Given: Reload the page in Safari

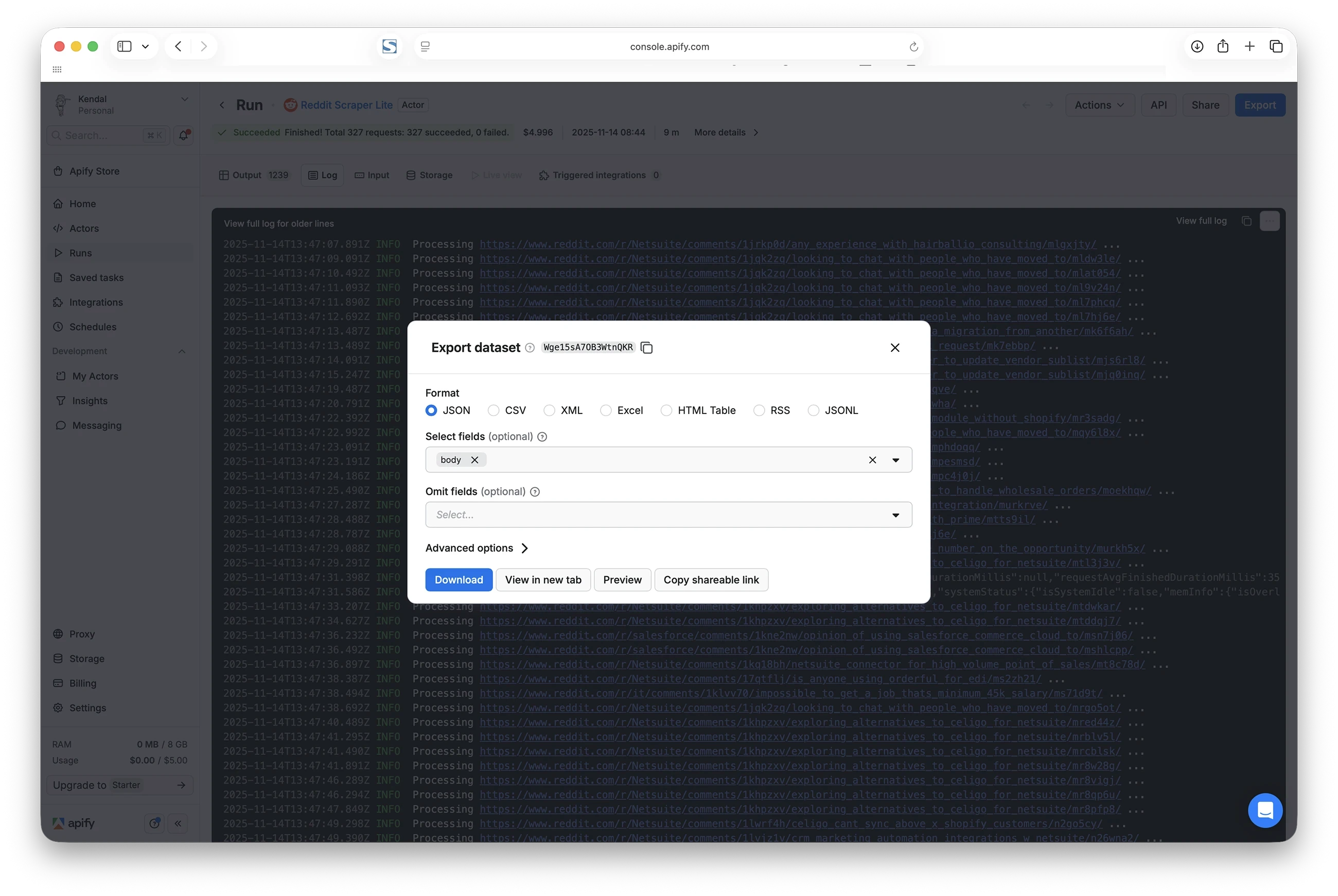Looking at the screenshot, I should point(913,47).
